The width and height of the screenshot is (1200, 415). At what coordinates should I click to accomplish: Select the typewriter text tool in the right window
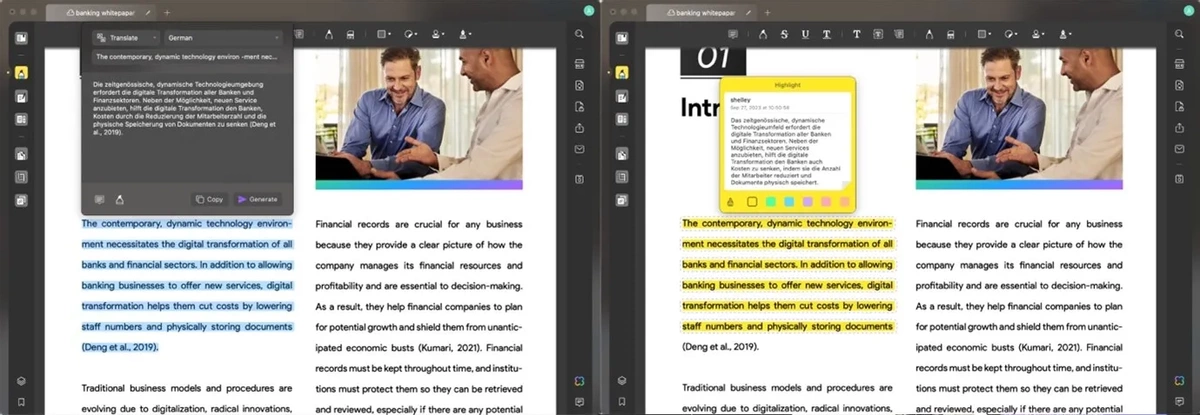857,34
